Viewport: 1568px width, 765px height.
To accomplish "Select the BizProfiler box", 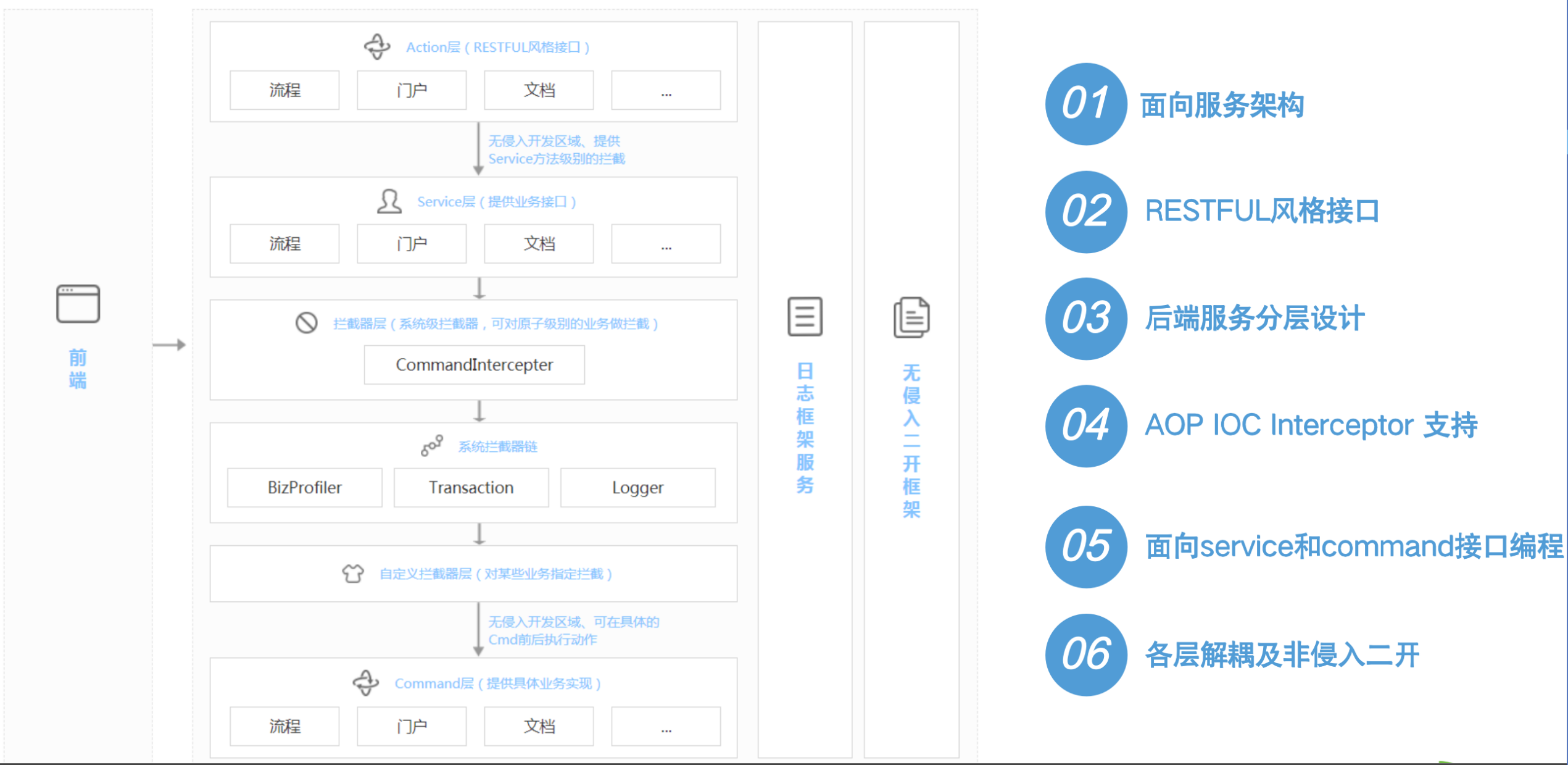I will coord(304,488).
